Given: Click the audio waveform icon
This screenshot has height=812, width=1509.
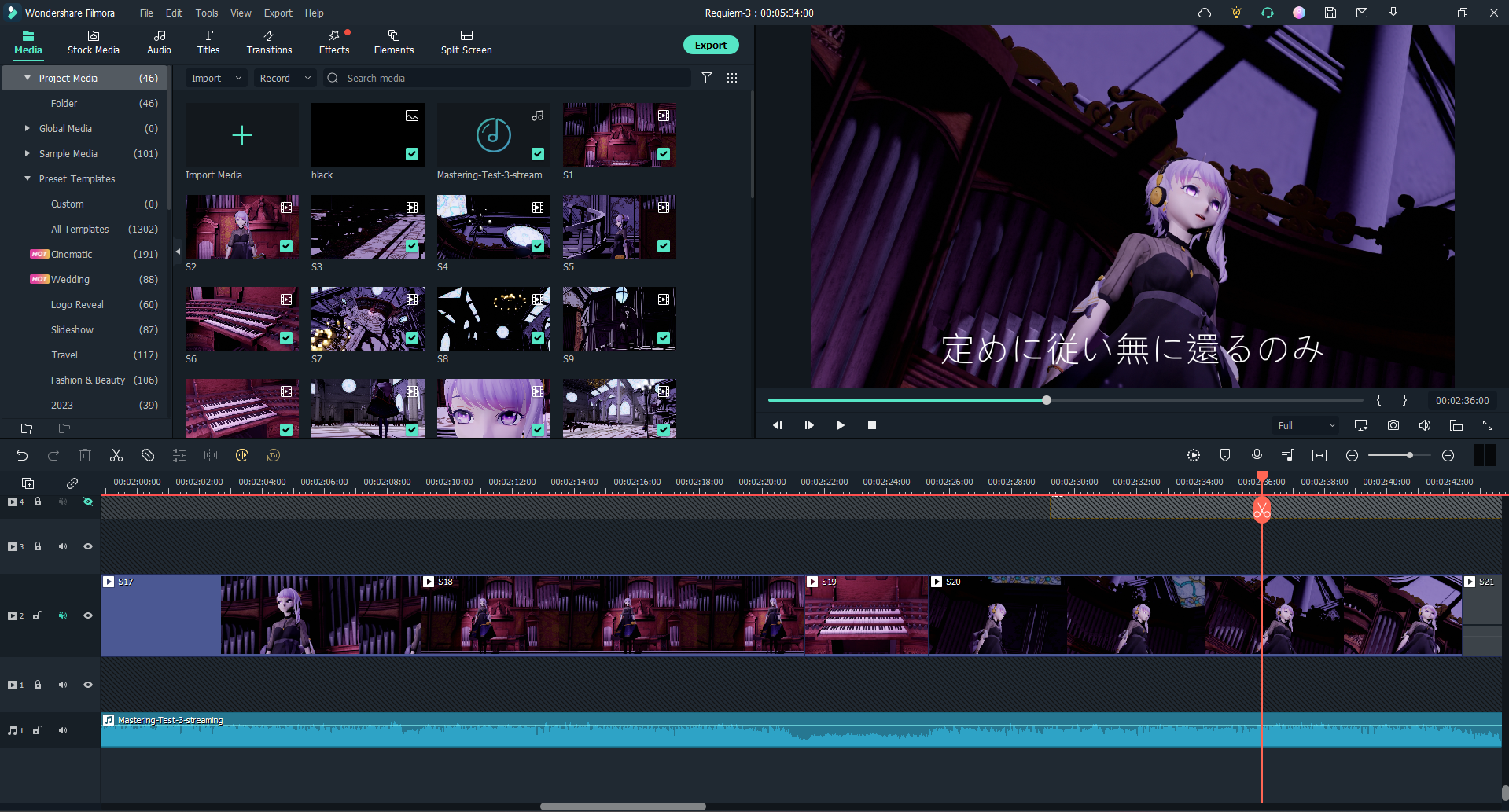Looking at the screenshot, I should tap(211, 455).
